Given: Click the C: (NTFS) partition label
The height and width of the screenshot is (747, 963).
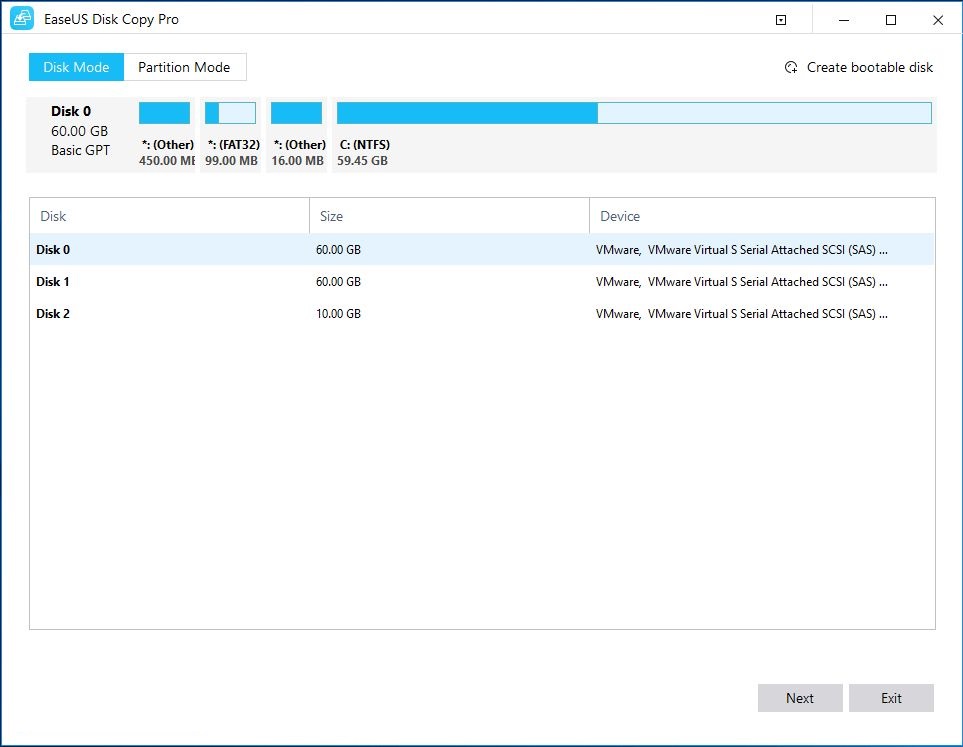Looking at the screenshot, I should [x=364, y=145].
